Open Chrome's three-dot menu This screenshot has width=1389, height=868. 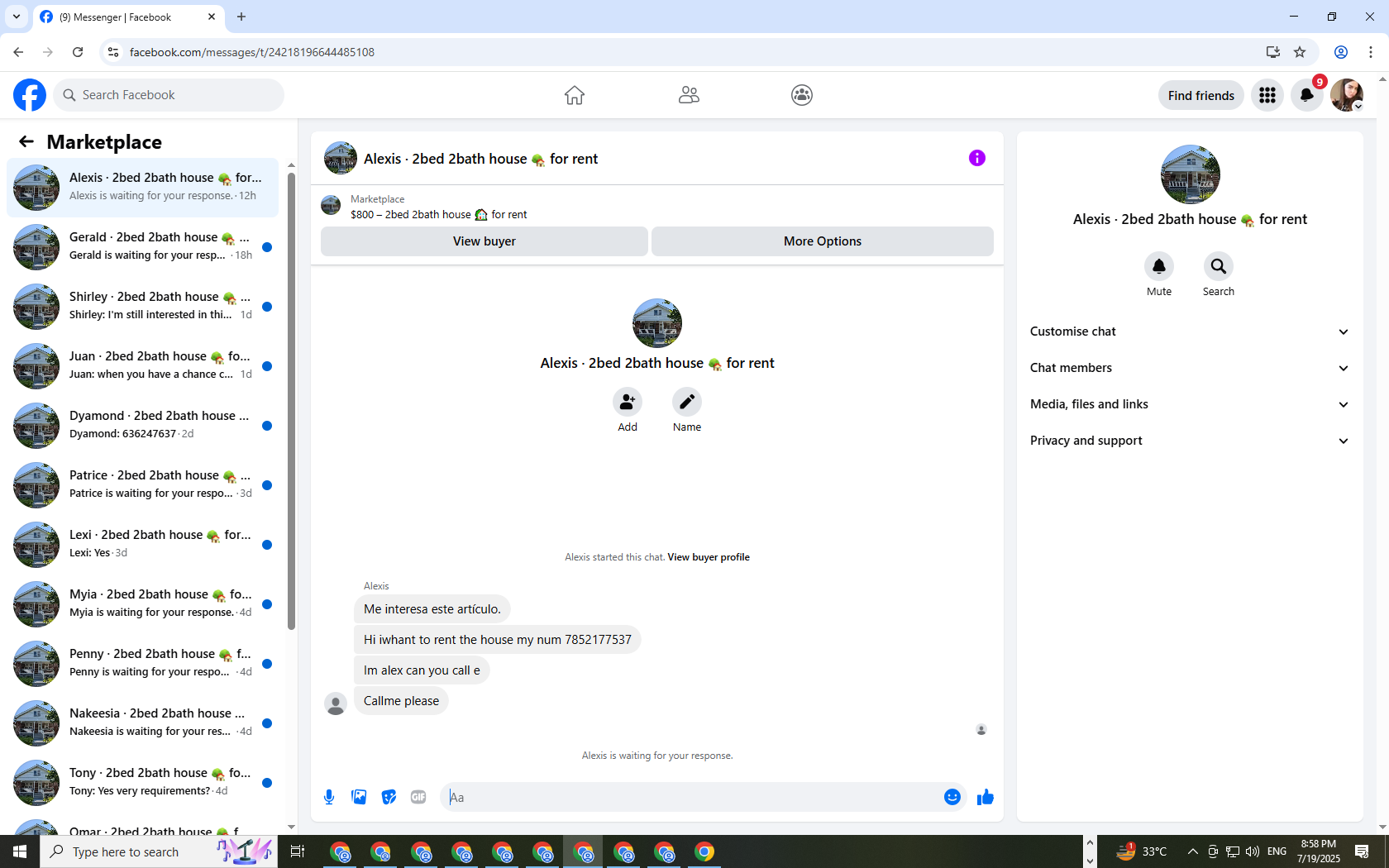(x=1371, y=52)
